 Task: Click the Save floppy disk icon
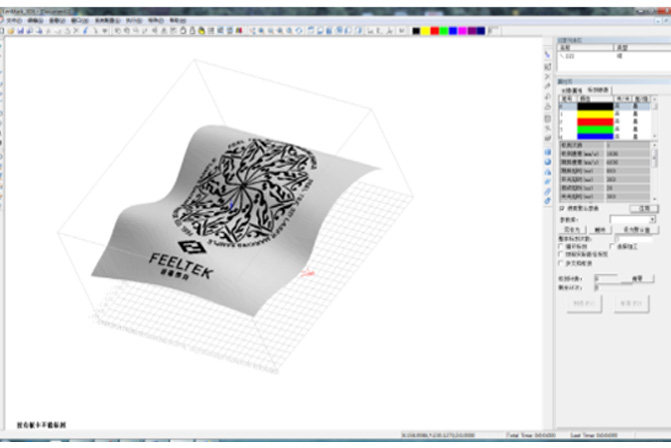20,31
